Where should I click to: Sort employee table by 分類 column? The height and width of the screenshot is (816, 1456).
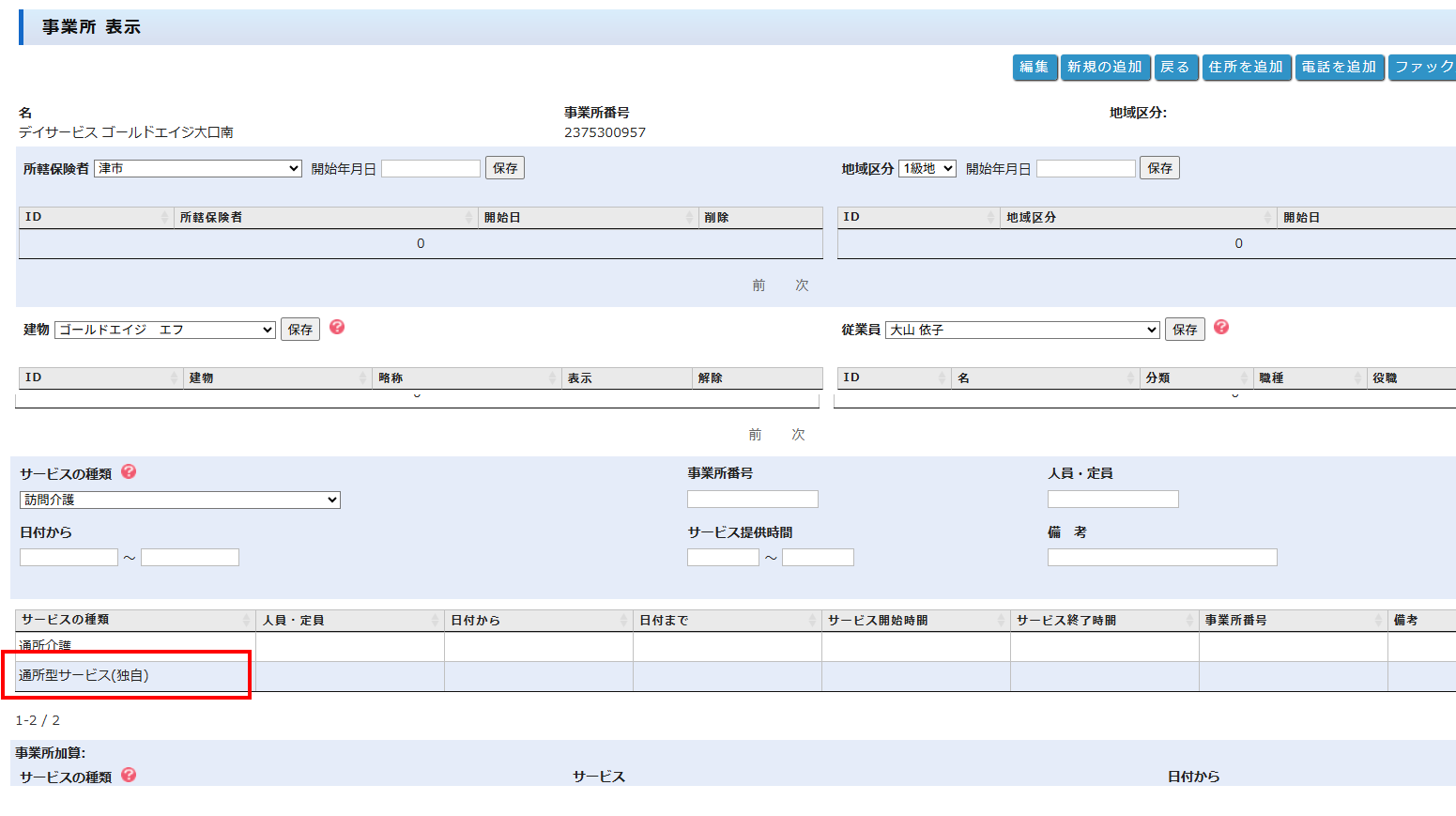[1195, 377]
